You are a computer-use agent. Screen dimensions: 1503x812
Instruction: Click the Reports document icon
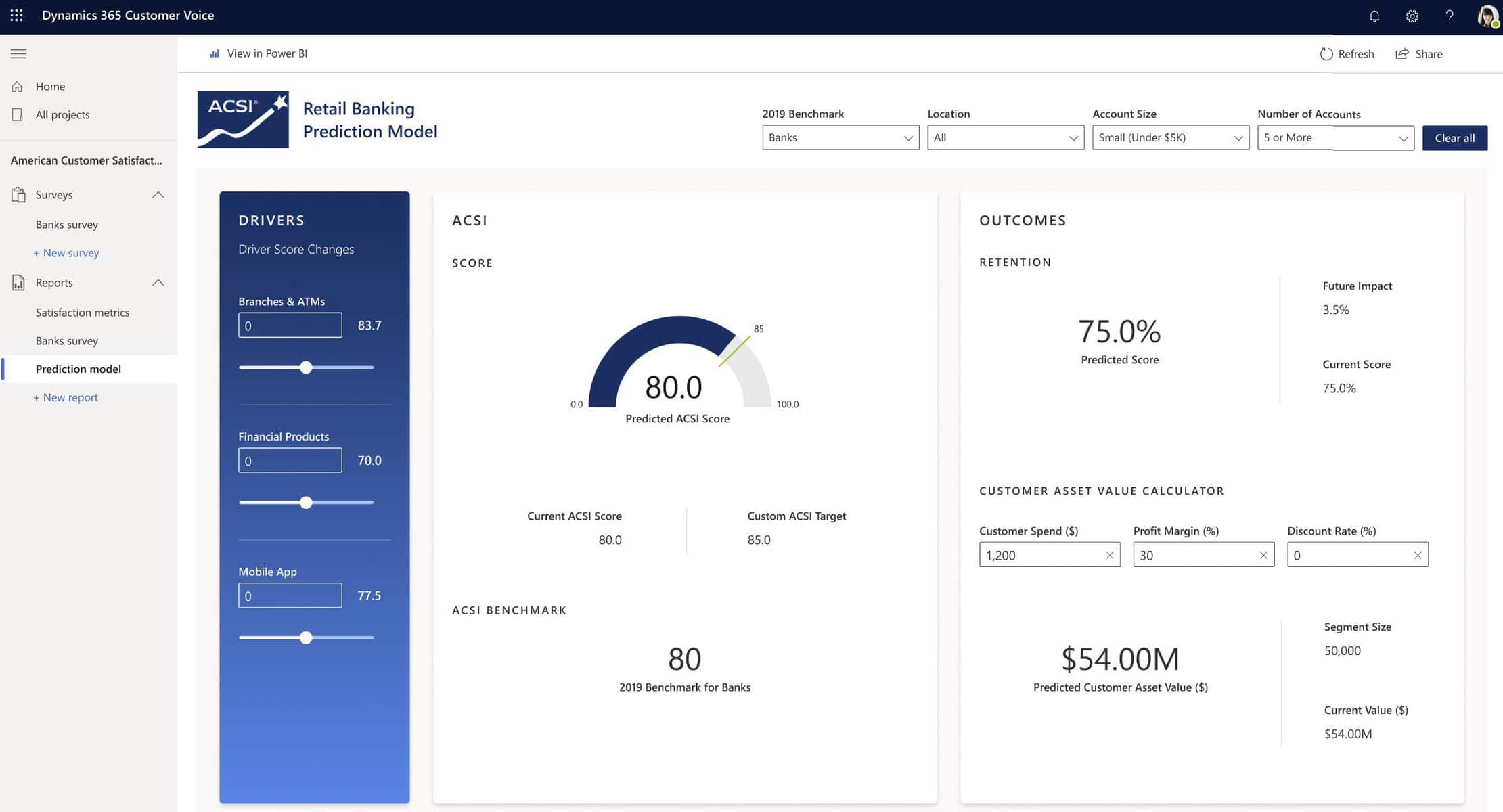[x=18, y=283]
